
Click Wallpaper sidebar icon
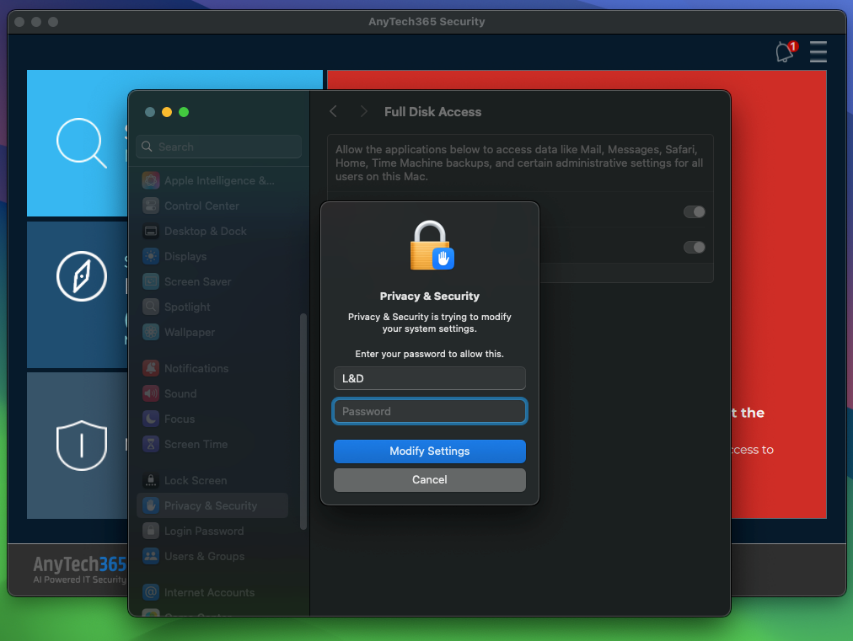151,332
